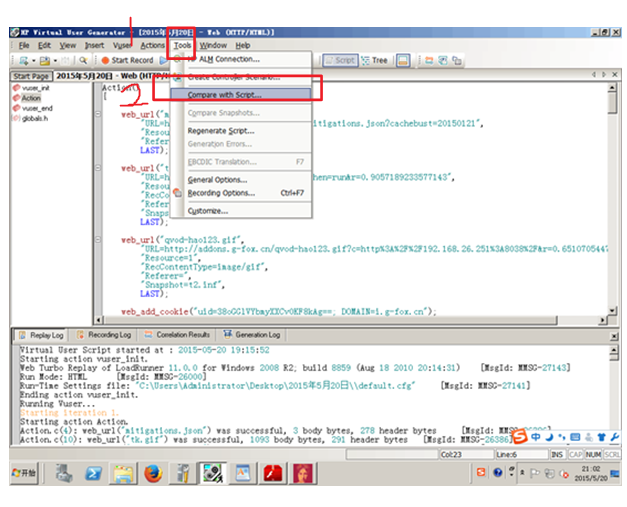Choose ALM Connection from Tools menu
Image resolution: width=627 pixels, height=507 pixels.
pyautogui.click(x=241, y=59)
